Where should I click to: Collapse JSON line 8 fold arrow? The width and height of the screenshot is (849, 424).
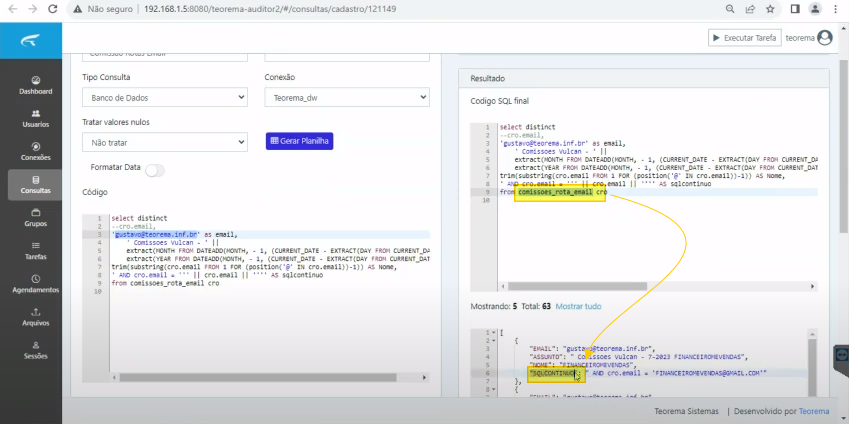493,389
